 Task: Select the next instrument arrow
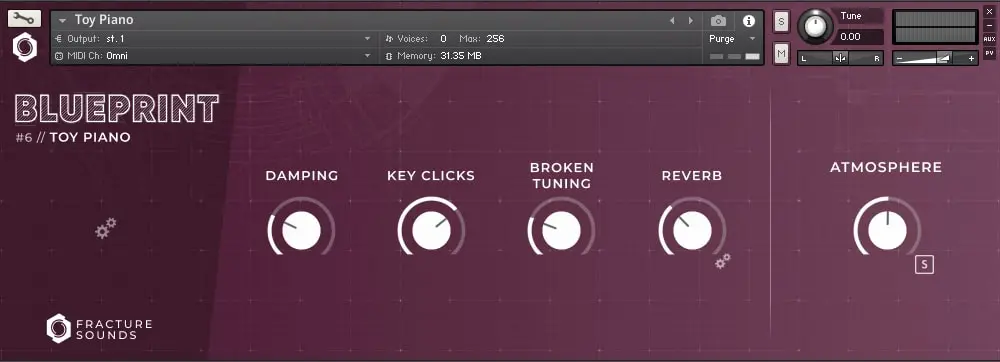click(691, 21)
